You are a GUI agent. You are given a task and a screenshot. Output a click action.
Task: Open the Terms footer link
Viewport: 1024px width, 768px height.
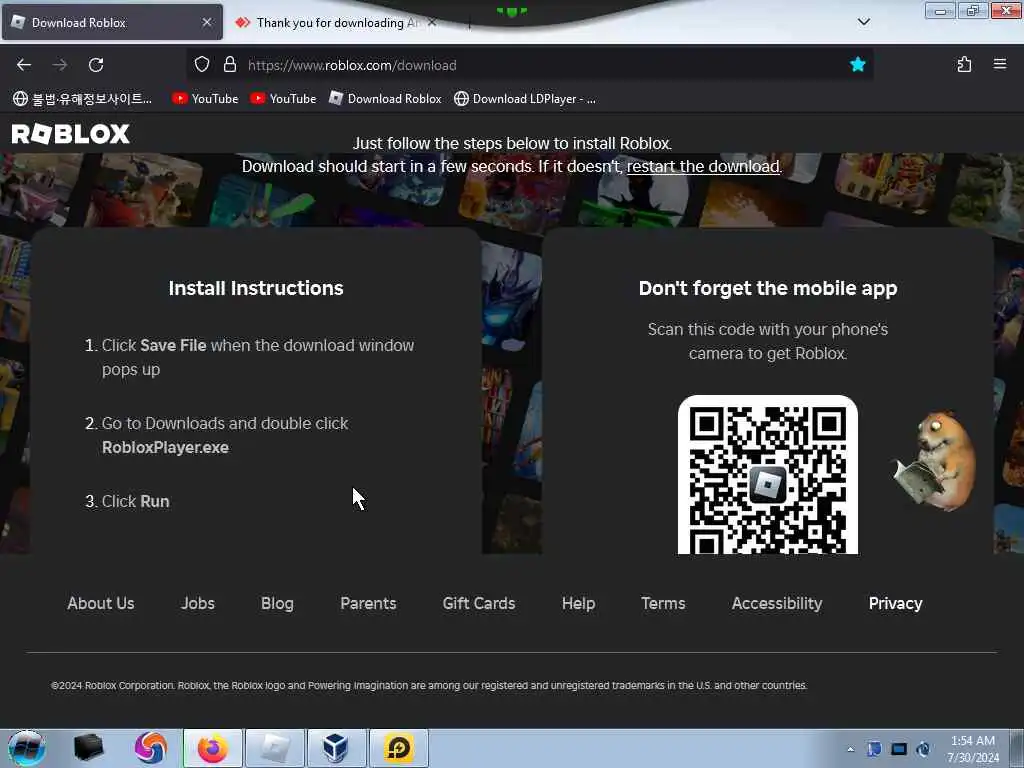pos(663,603)
